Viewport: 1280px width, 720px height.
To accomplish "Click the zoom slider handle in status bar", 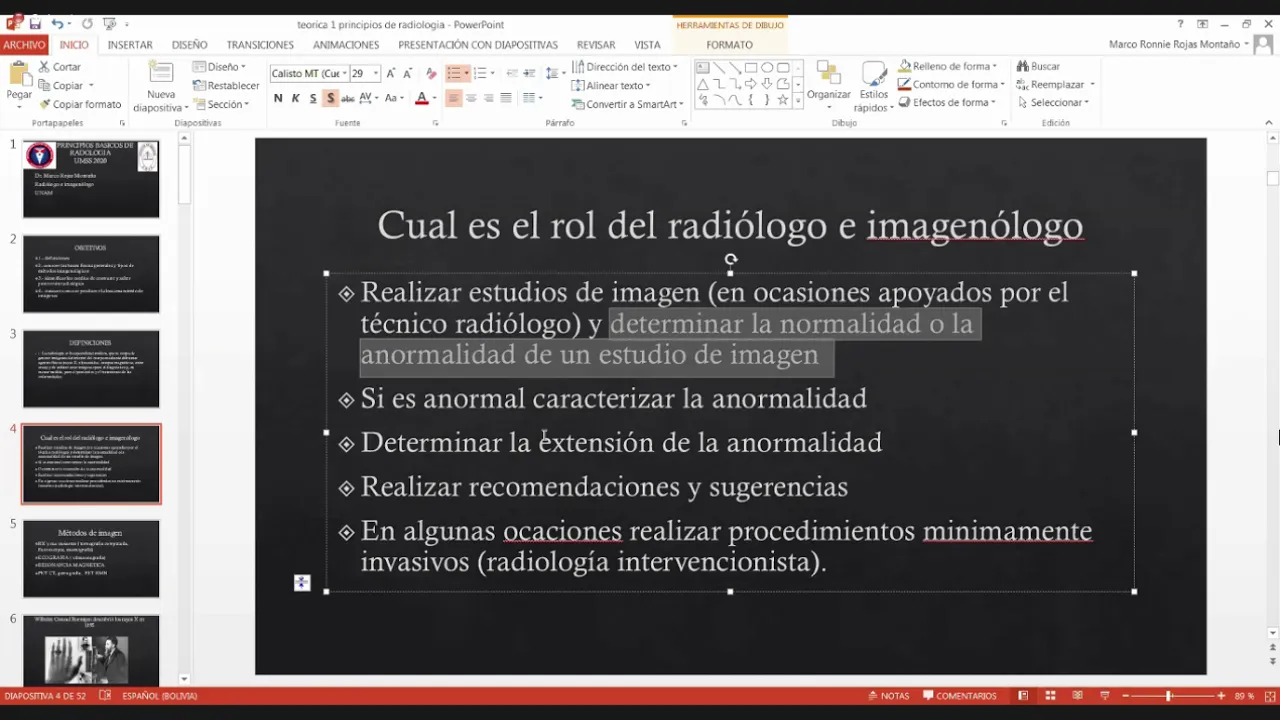I will pyautogui.click(x=1168, y=696).
